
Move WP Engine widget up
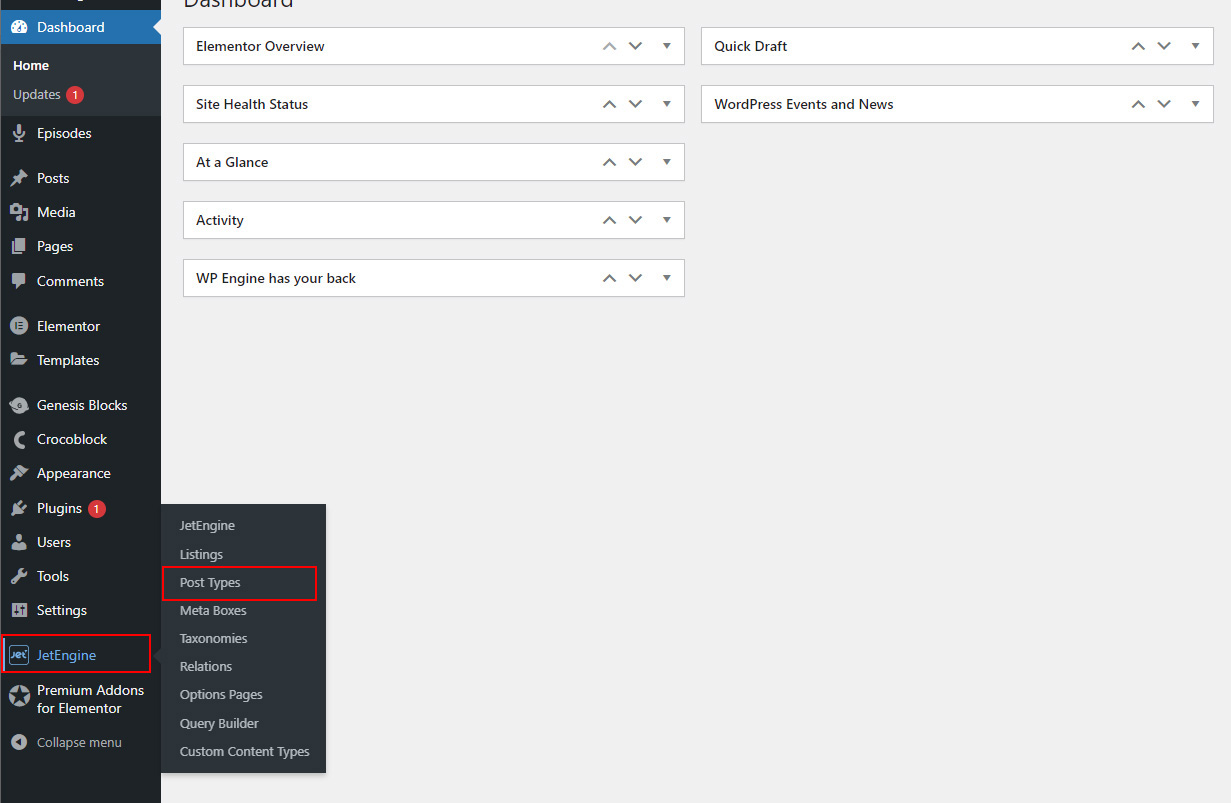[x=609, y=278]
